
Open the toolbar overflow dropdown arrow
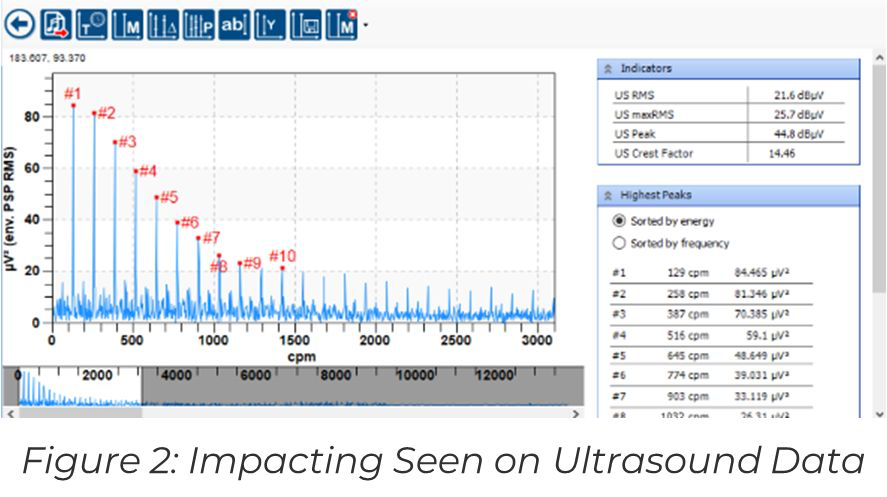point(365,25)
